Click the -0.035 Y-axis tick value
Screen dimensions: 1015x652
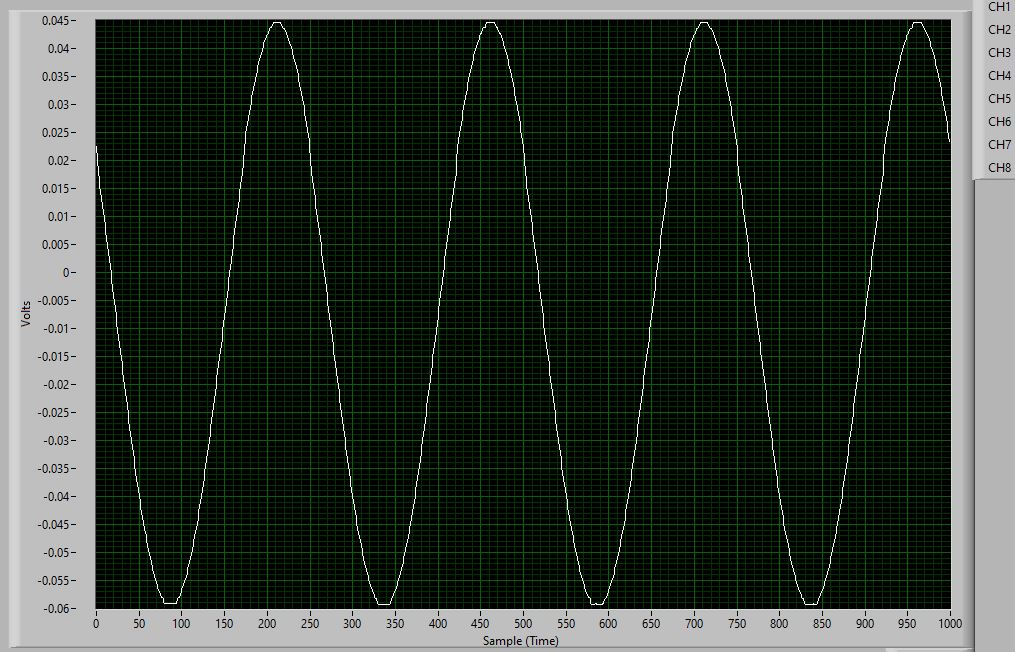click(54, 469)
